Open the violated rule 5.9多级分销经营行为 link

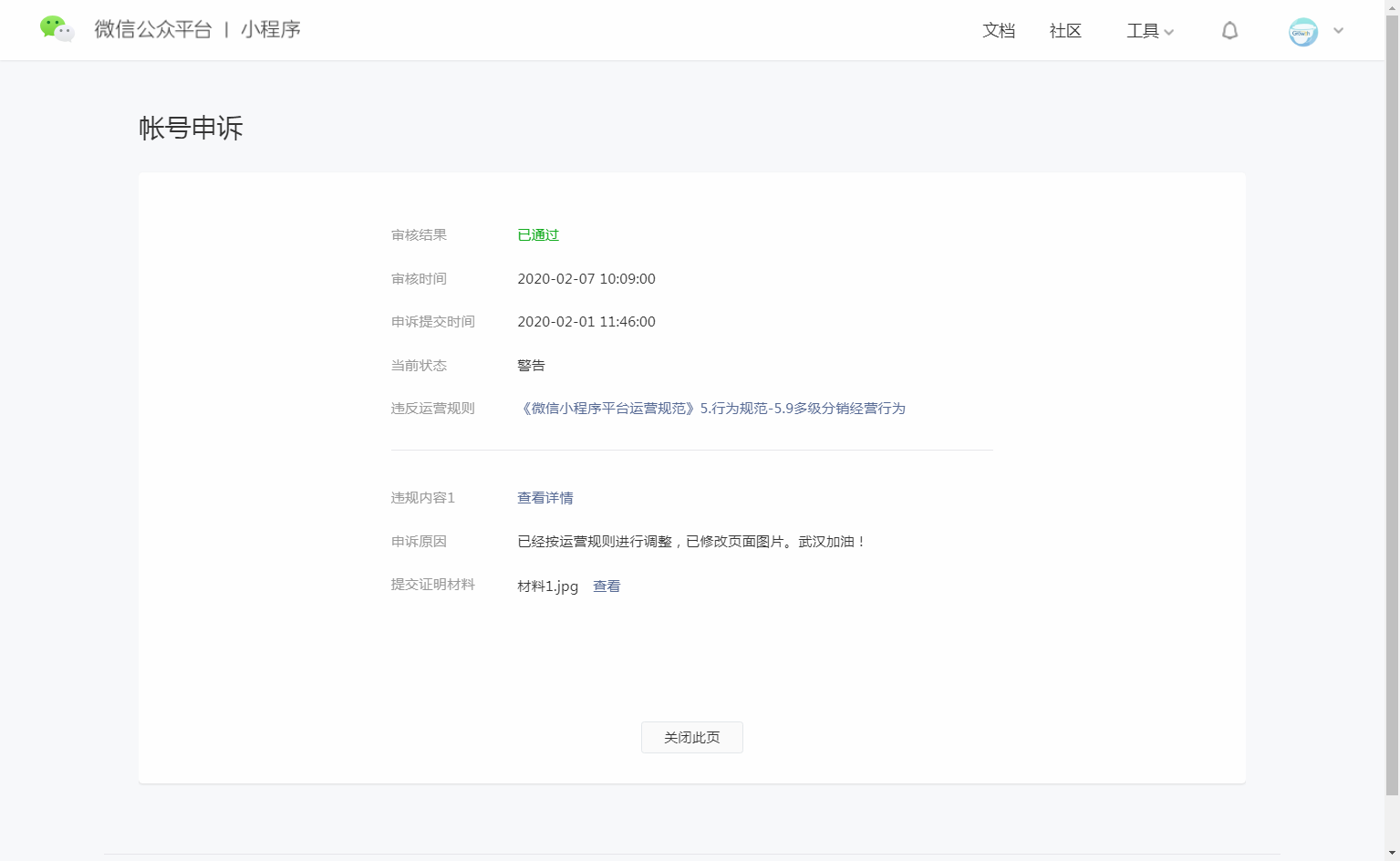711,409
